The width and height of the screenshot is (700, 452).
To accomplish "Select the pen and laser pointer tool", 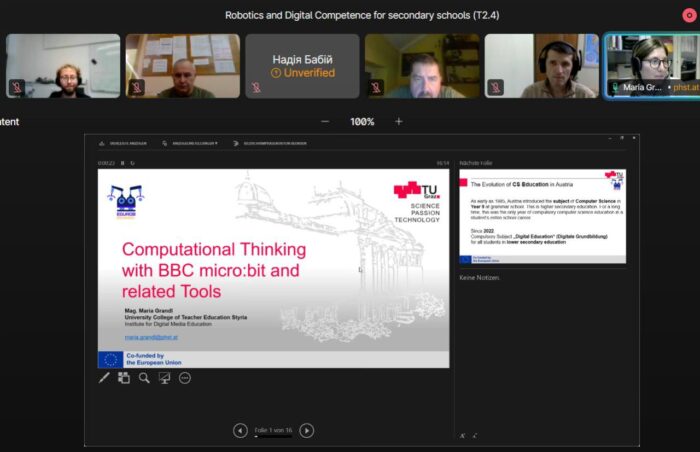I will [104, 378].
